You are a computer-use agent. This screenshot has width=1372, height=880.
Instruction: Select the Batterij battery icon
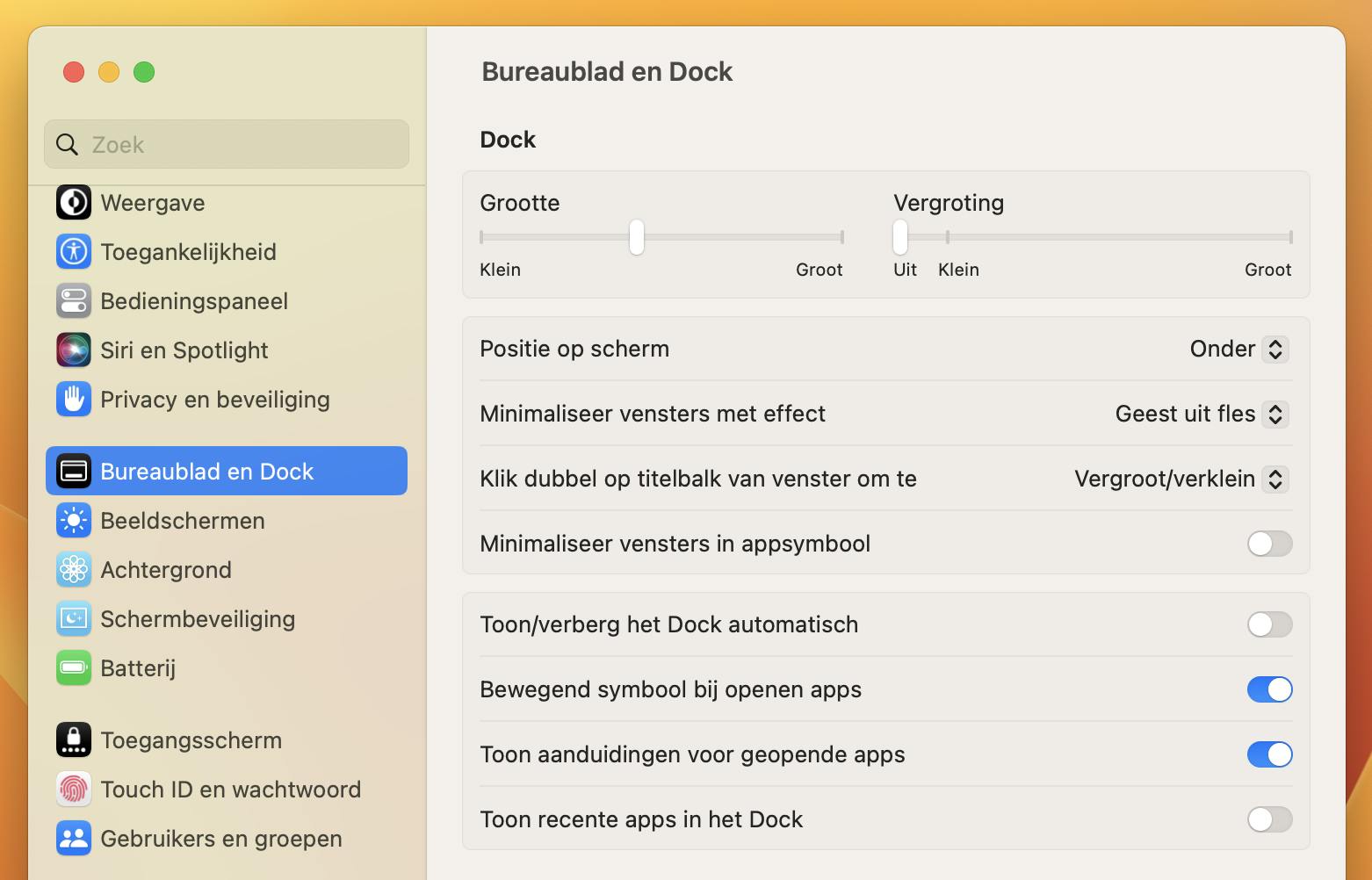(74, 668)
